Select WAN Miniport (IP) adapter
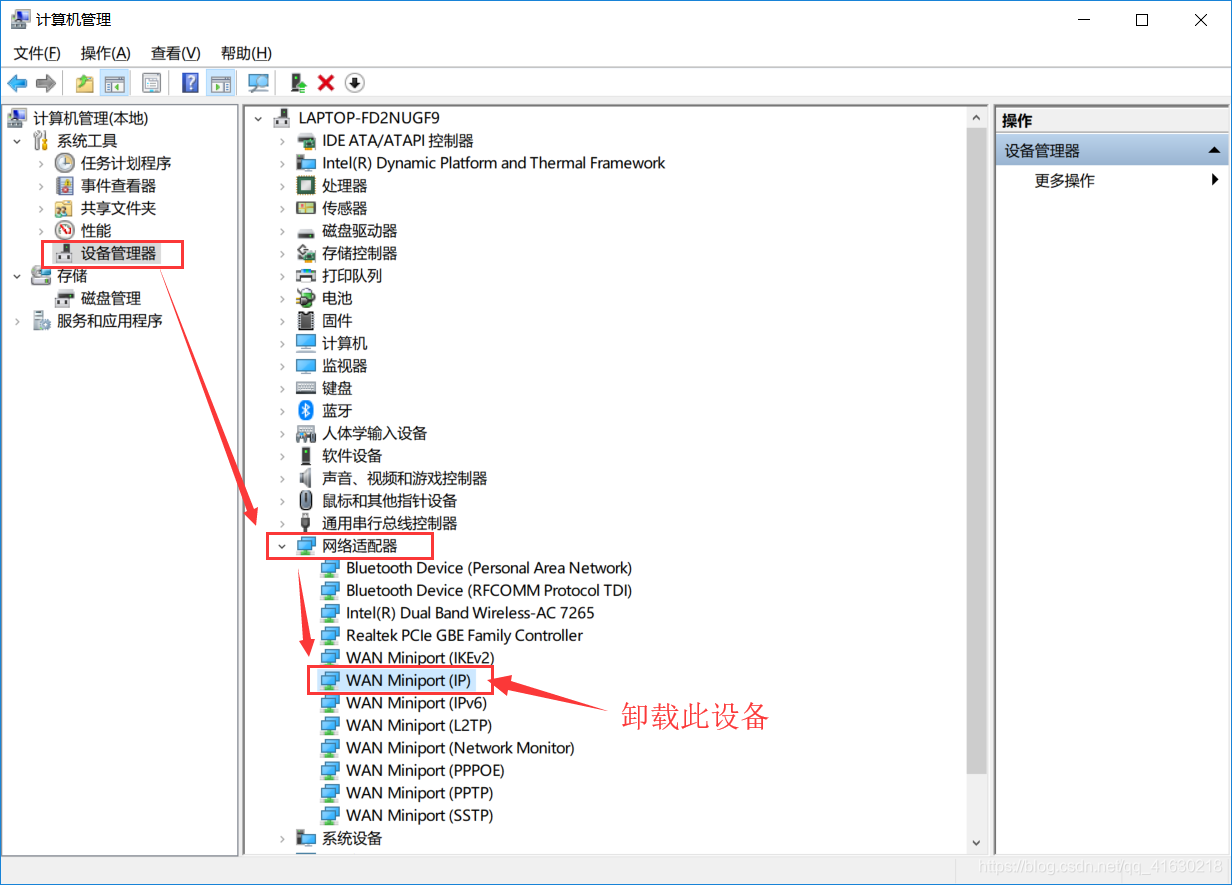 pos(408,681)
